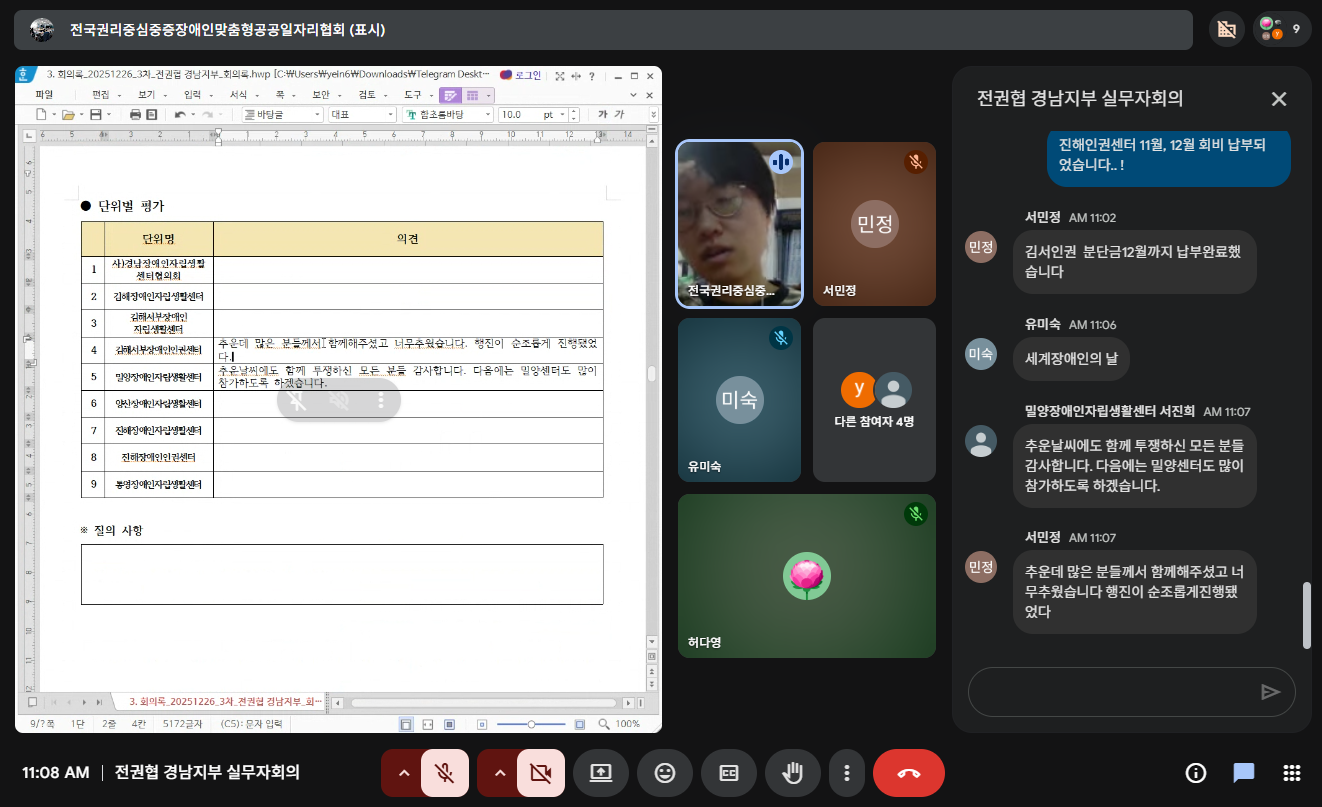Show the participant list with 9 people
Viewport: 1322px width, 807px height.
pos(1281,29)
